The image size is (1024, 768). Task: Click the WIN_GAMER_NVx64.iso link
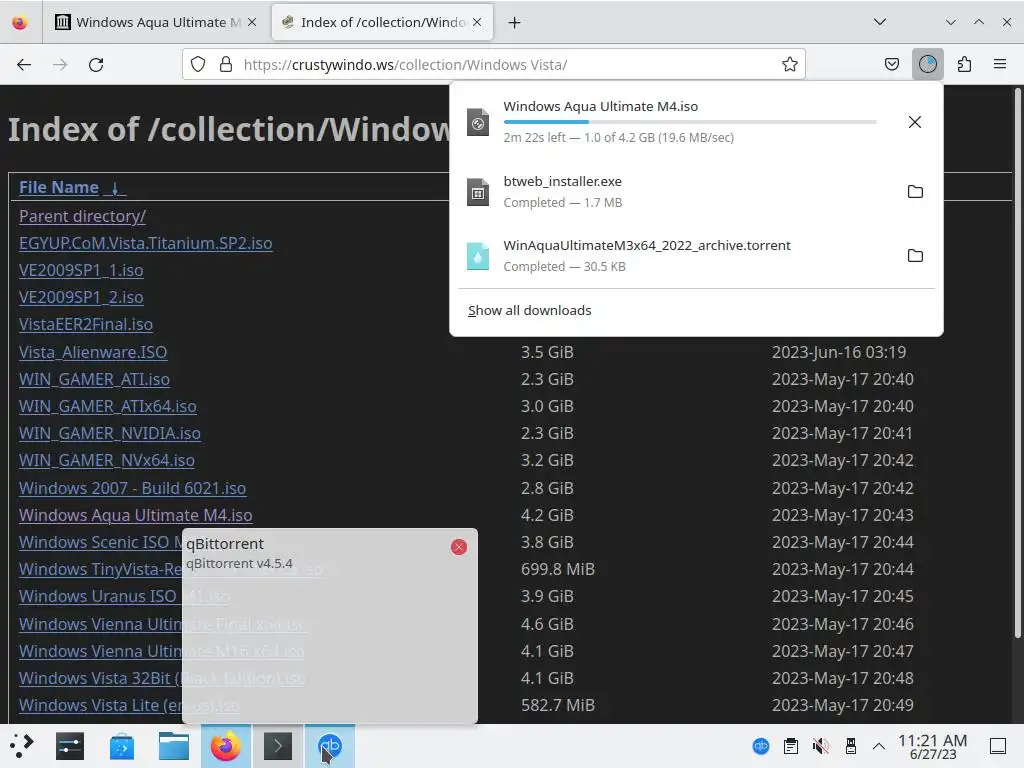coord(106,460)
